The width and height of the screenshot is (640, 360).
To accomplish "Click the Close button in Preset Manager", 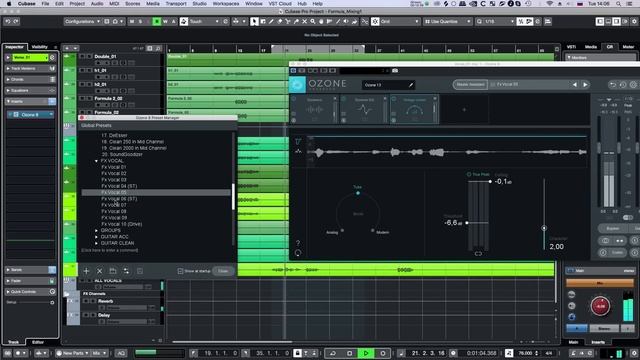I will click(223, 271).
